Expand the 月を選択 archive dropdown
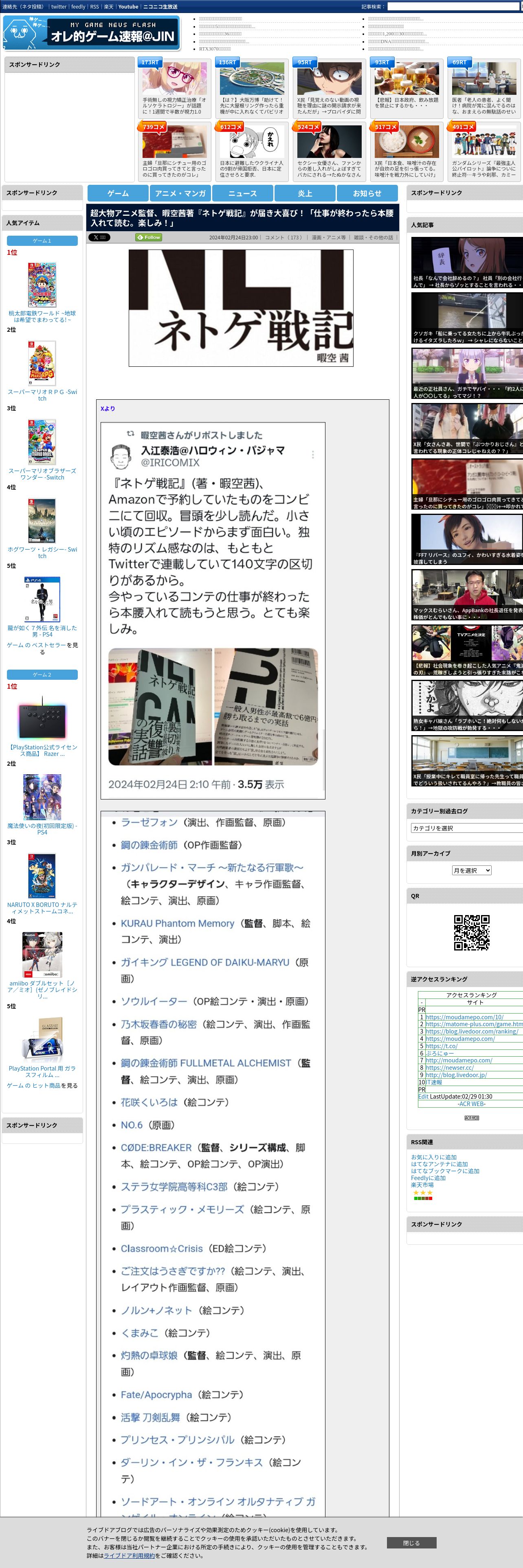 471,870
